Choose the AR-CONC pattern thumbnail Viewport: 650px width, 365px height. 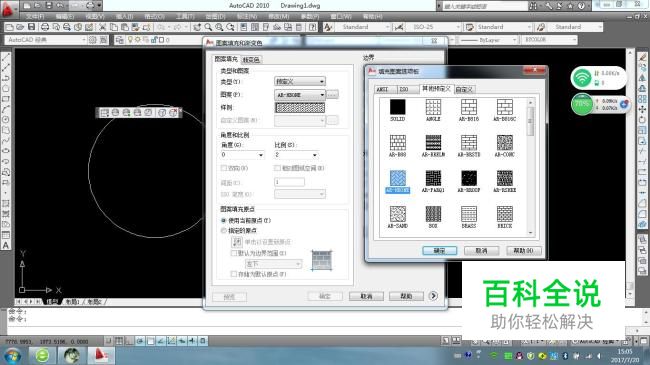504,143
